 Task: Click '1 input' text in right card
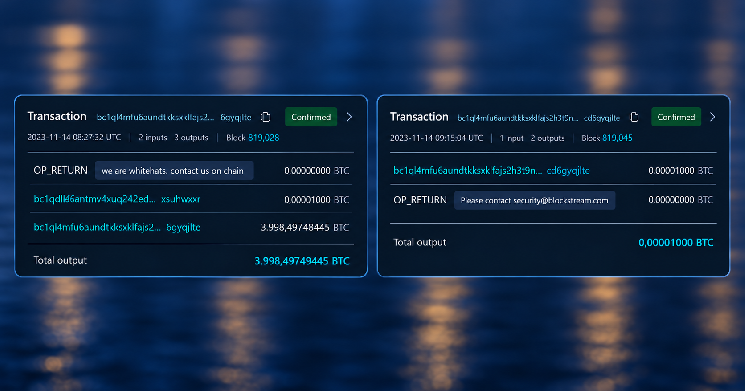(511, 138)
